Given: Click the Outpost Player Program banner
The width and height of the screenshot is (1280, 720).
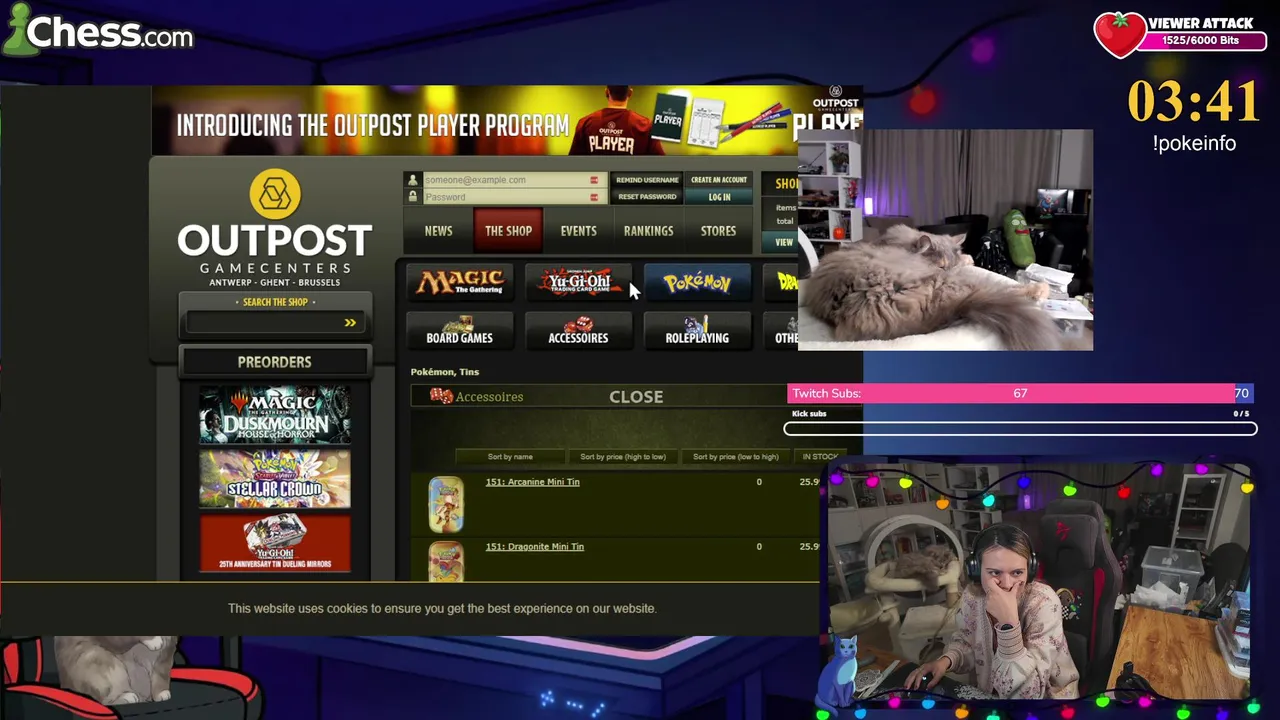Looking at the screenshot, I should click(x=506, y=120).
